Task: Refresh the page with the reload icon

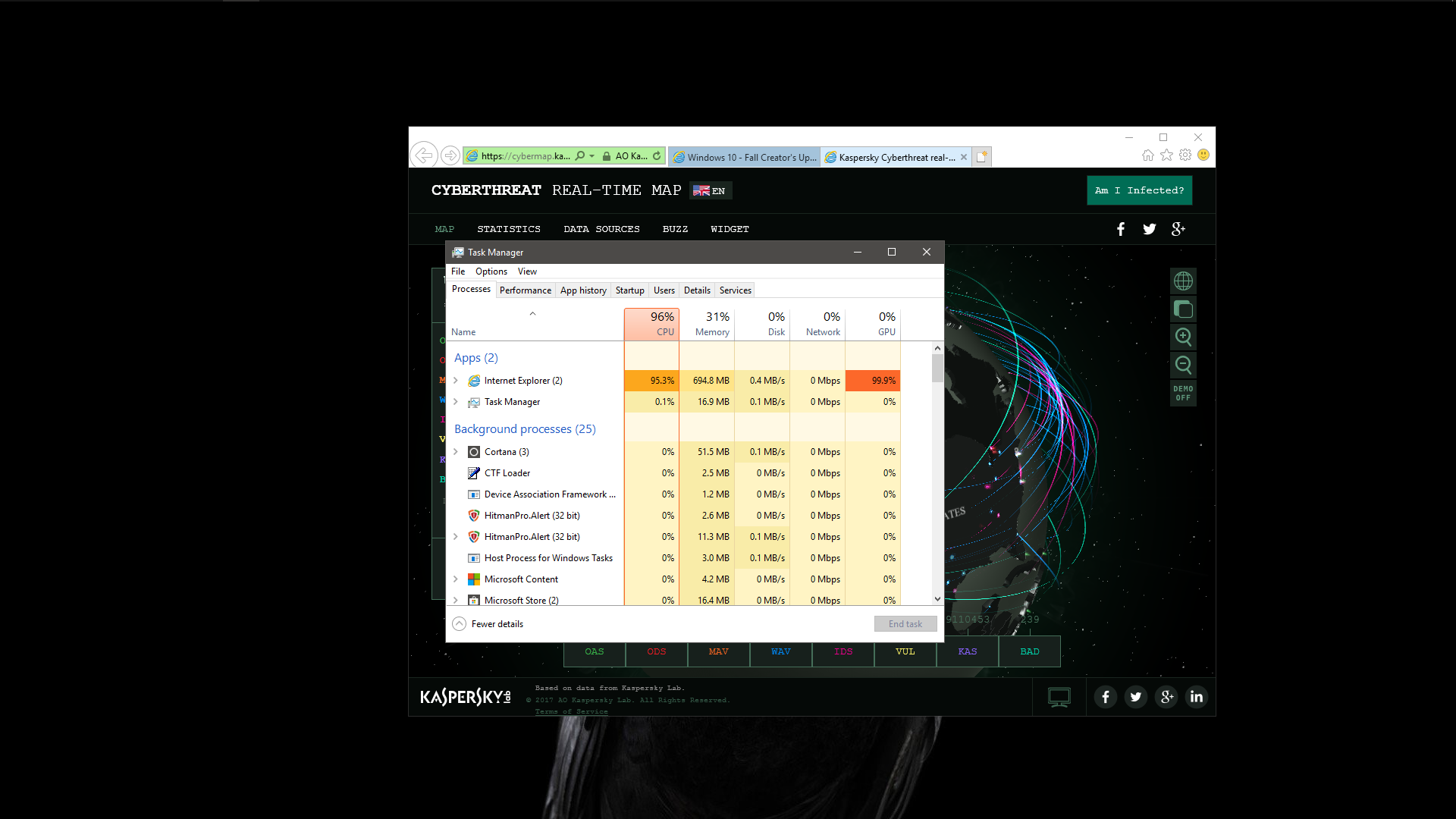Action: 657,156
